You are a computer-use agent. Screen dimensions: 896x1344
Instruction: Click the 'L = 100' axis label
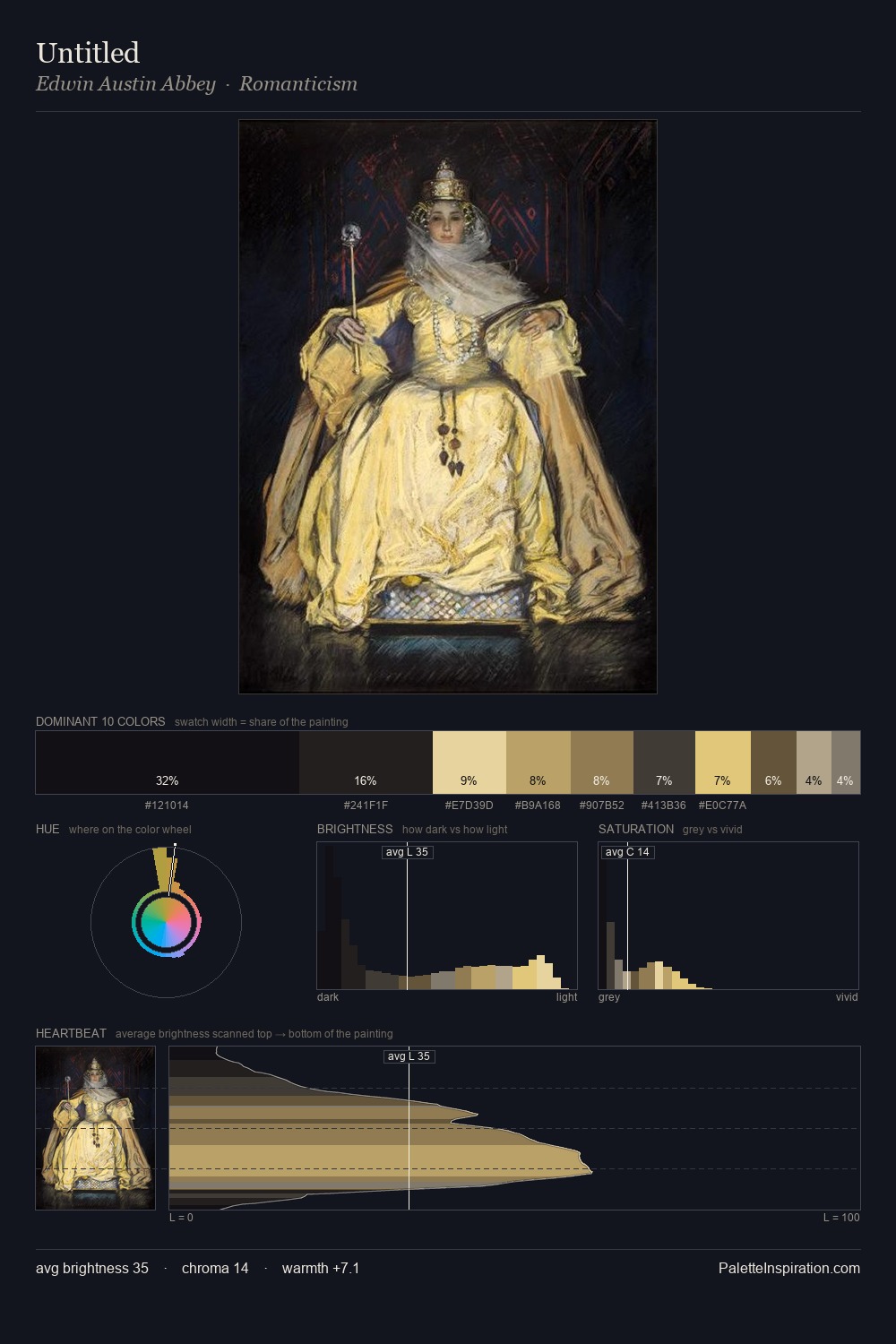tap(841, 1218)
